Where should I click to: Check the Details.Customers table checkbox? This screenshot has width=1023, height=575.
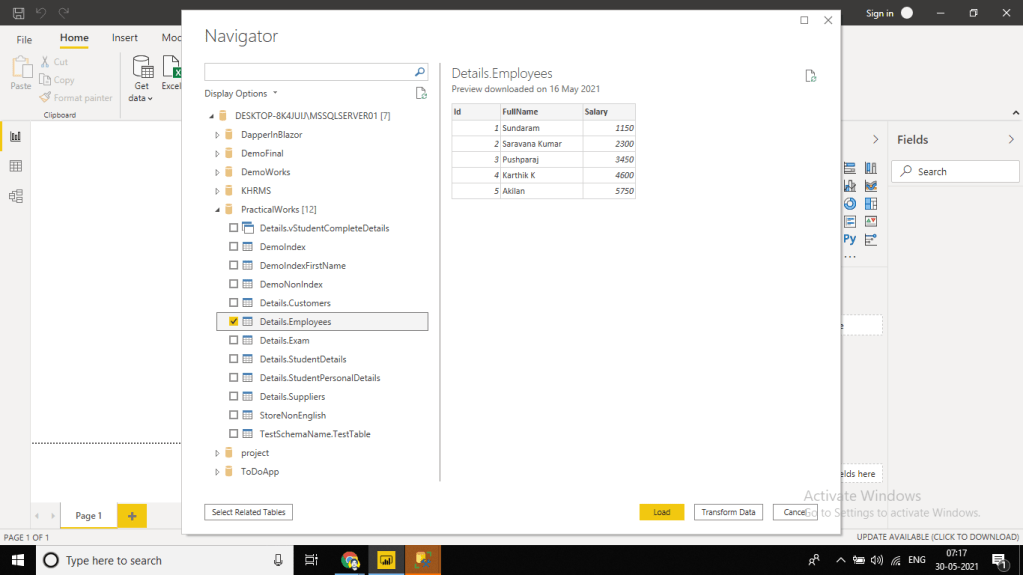[x=233, y=303]
